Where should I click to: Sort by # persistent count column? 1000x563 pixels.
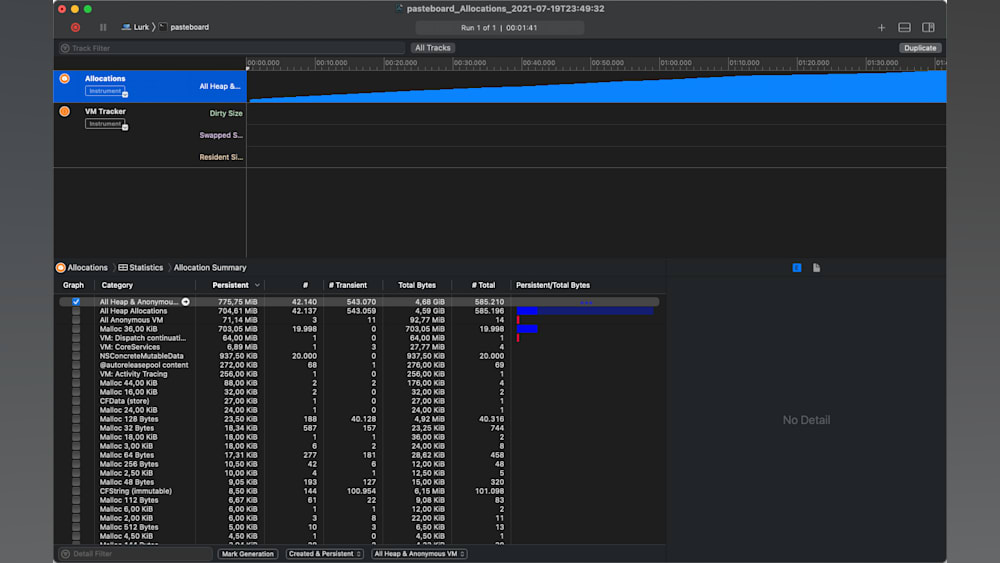[x=305, y=285]
